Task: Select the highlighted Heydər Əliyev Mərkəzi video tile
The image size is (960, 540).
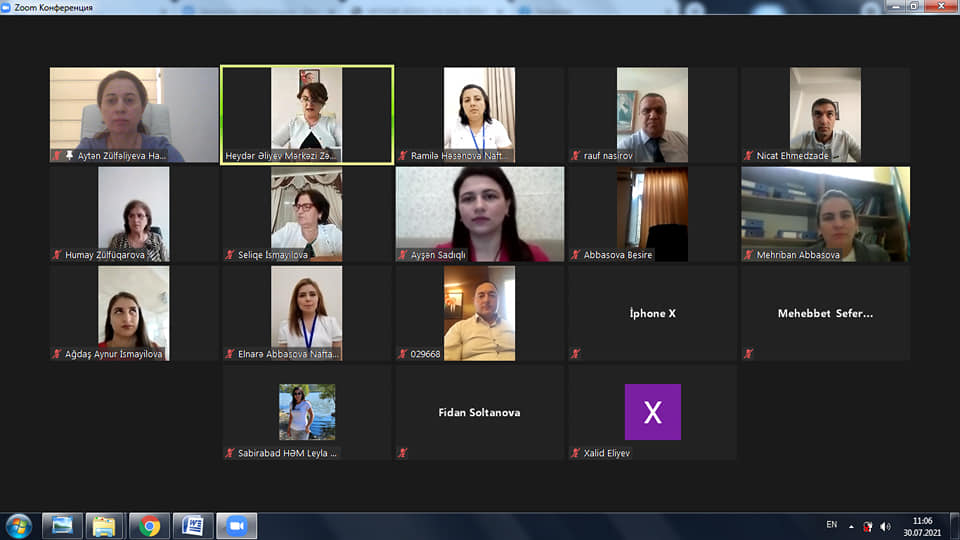Action: pos(307,114)
